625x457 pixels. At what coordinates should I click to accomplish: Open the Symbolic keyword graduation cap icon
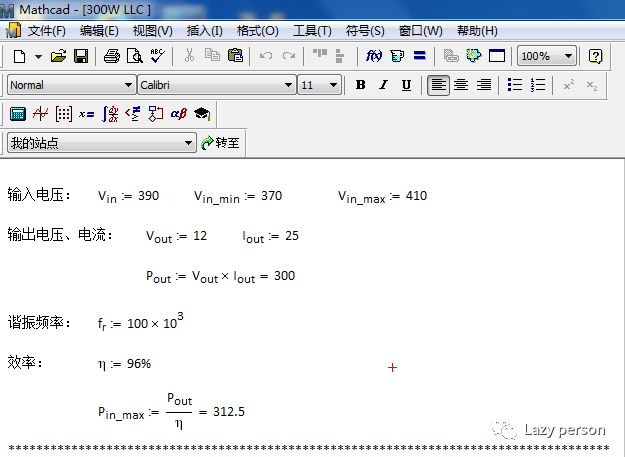202,114
